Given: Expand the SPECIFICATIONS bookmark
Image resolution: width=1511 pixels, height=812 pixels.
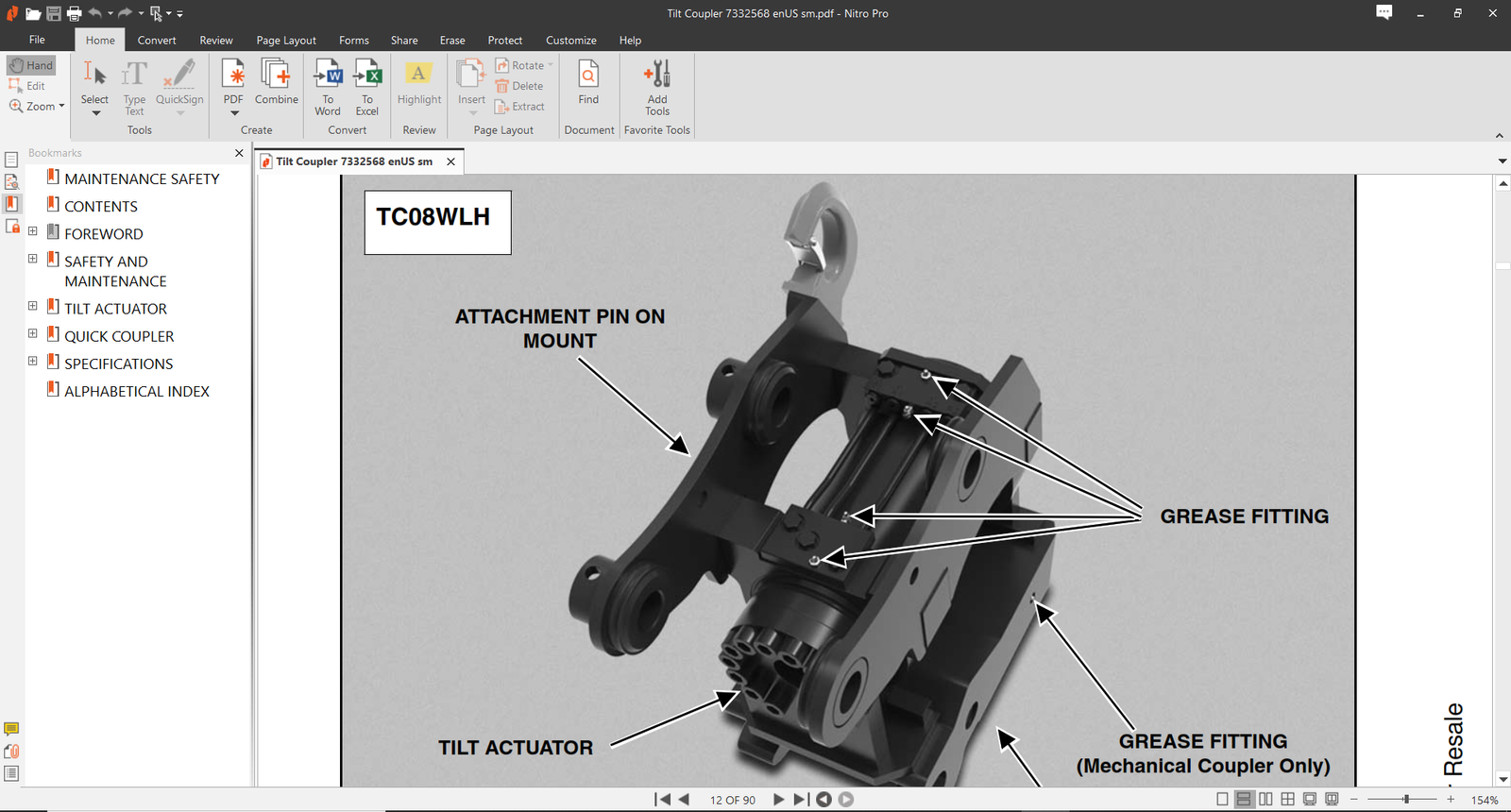Looking at the screenshot, I should tap(32, 361).
